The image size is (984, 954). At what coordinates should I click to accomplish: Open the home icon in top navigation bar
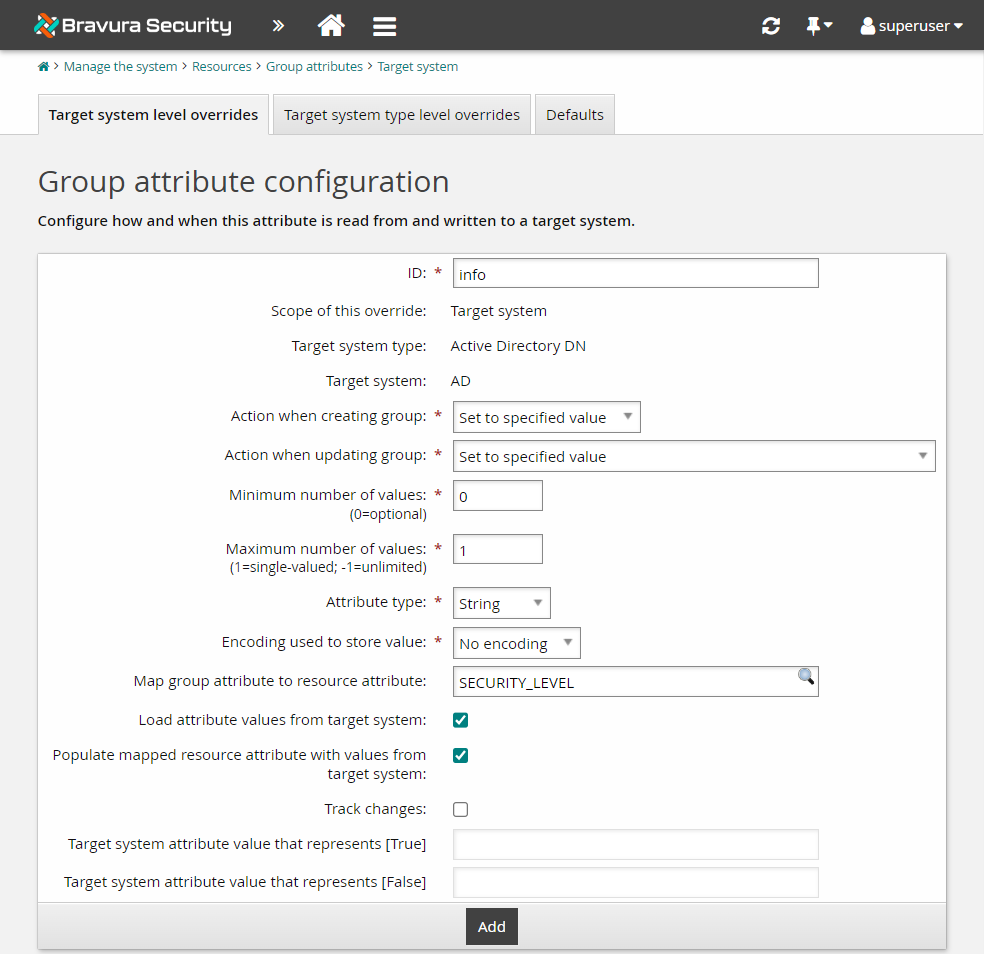331,25
